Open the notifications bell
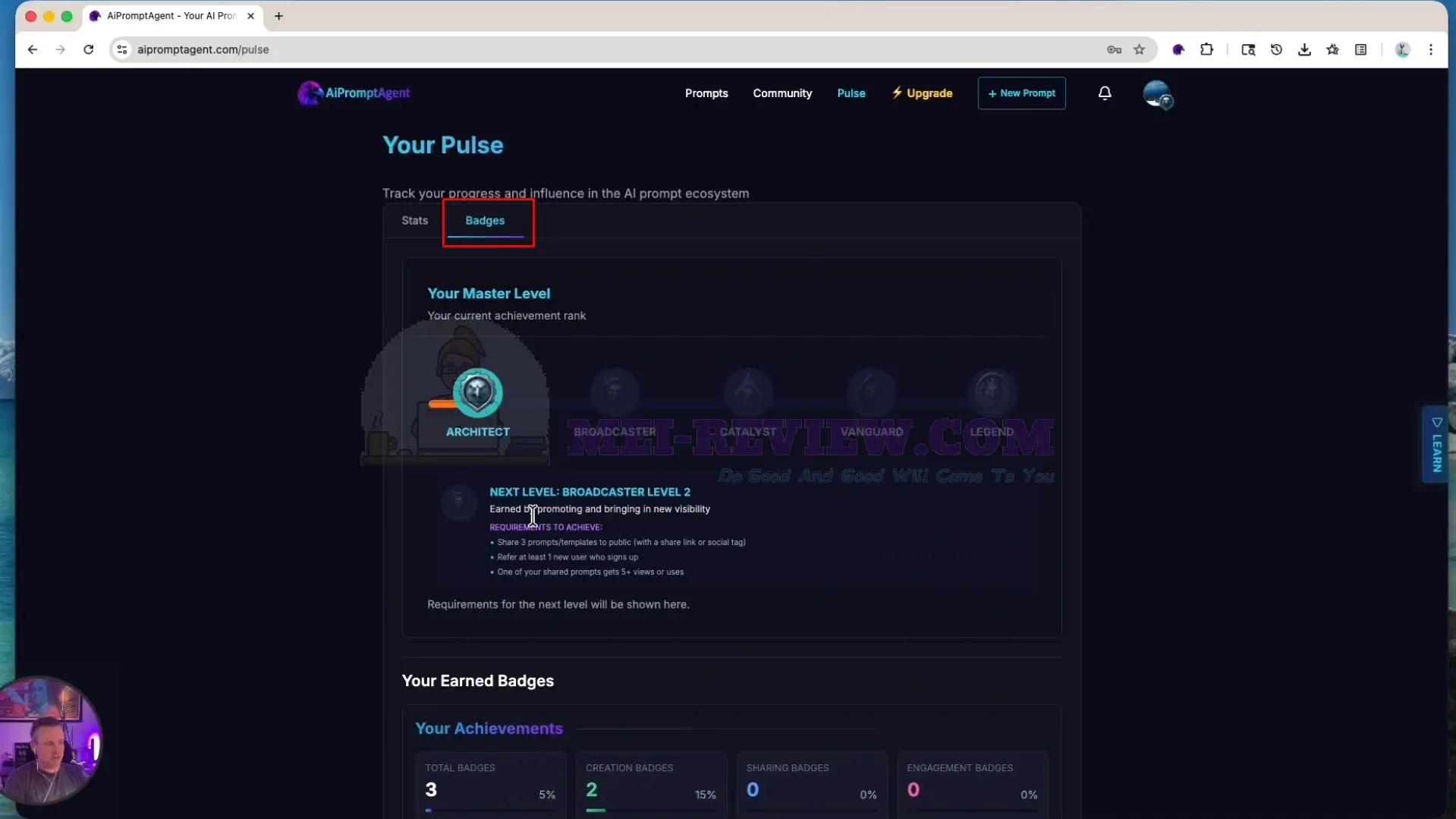 [1105, 93]
